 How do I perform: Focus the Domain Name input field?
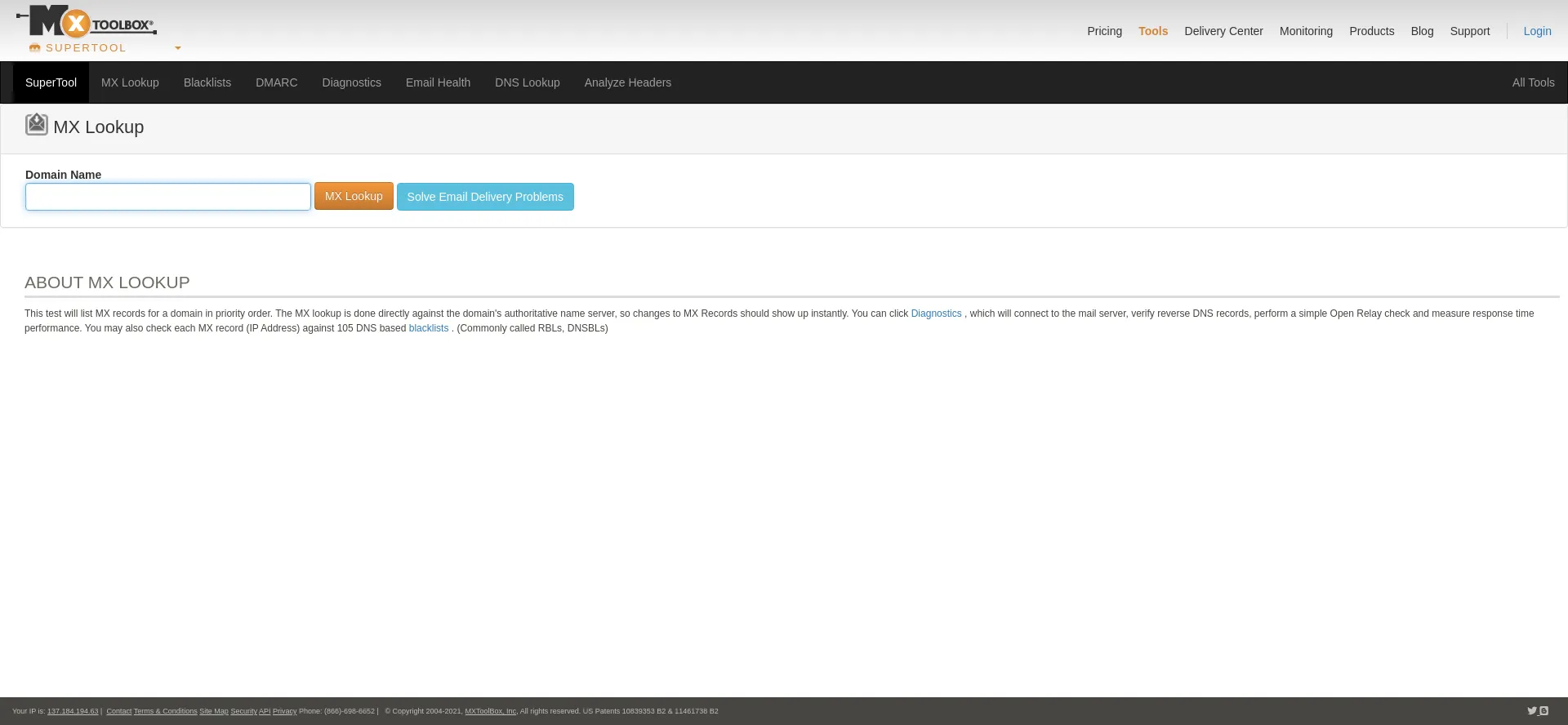point(168,197)
